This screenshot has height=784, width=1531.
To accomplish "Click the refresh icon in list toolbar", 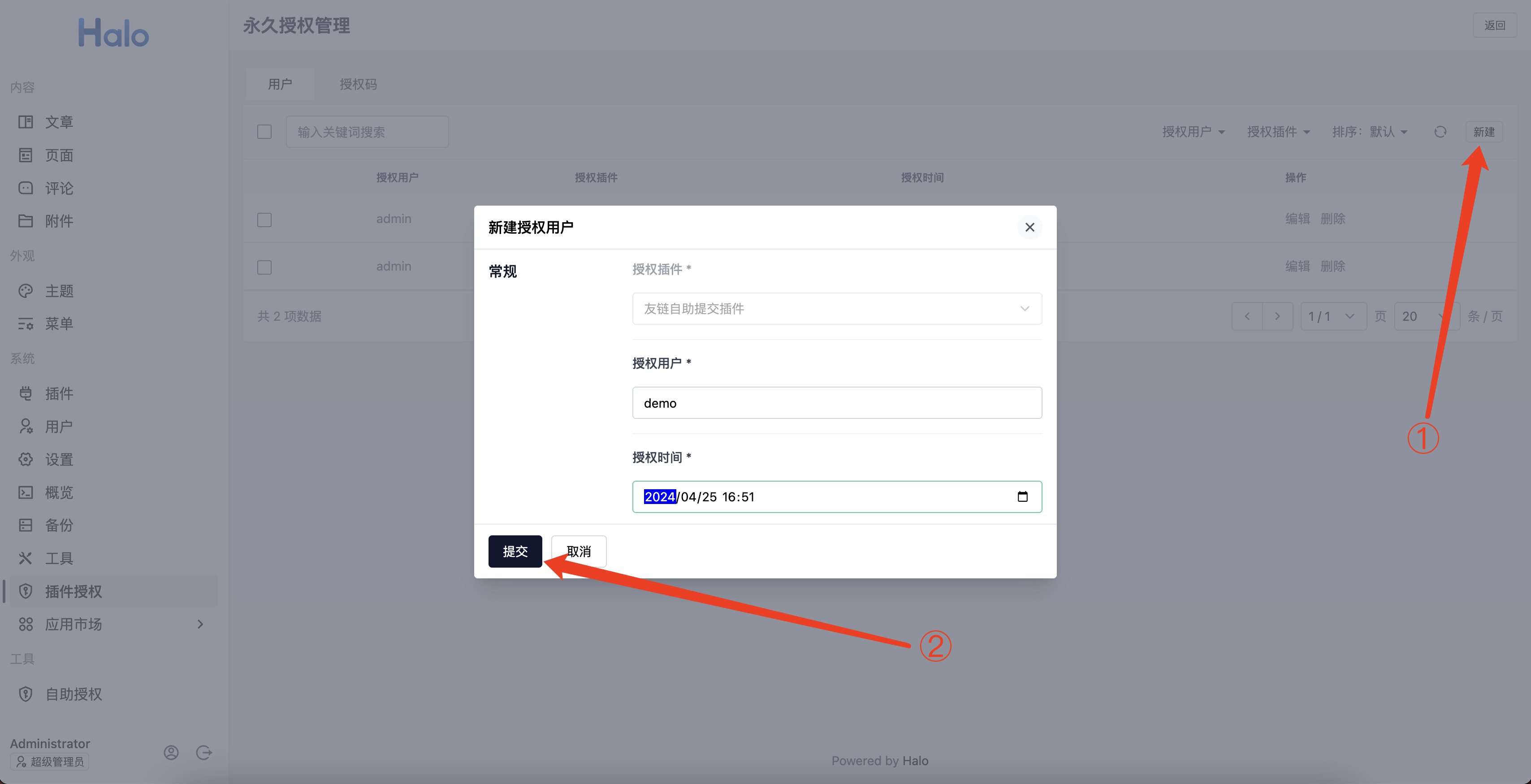I will click(x=1440, y=132).
